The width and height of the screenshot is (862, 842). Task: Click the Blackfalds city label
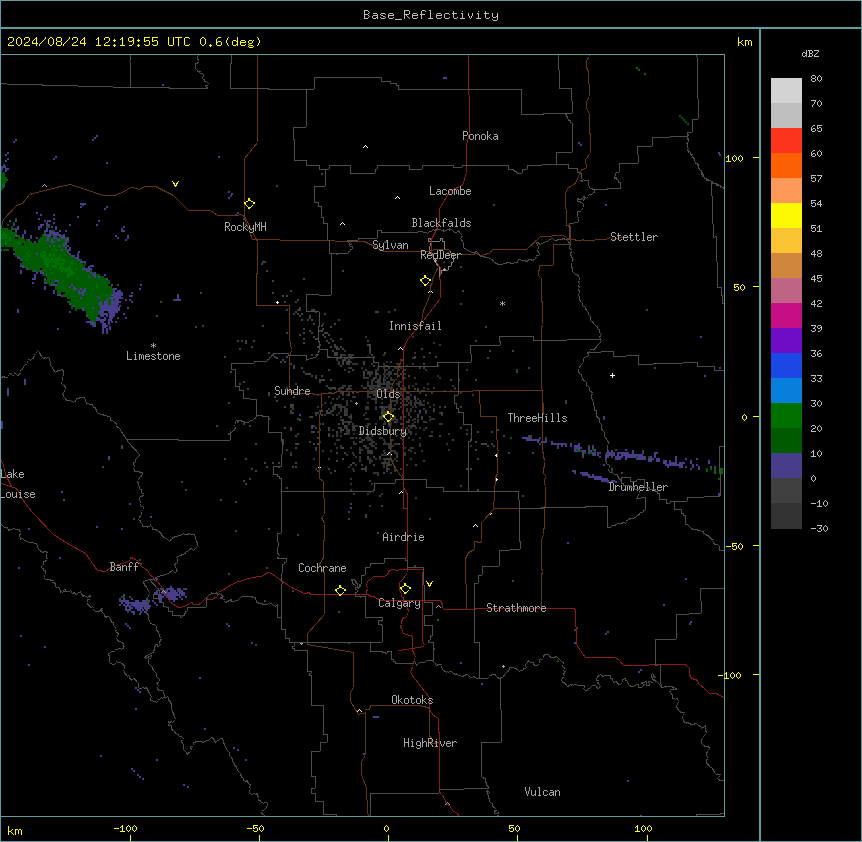pyautogui.click(x=441, y=223)
